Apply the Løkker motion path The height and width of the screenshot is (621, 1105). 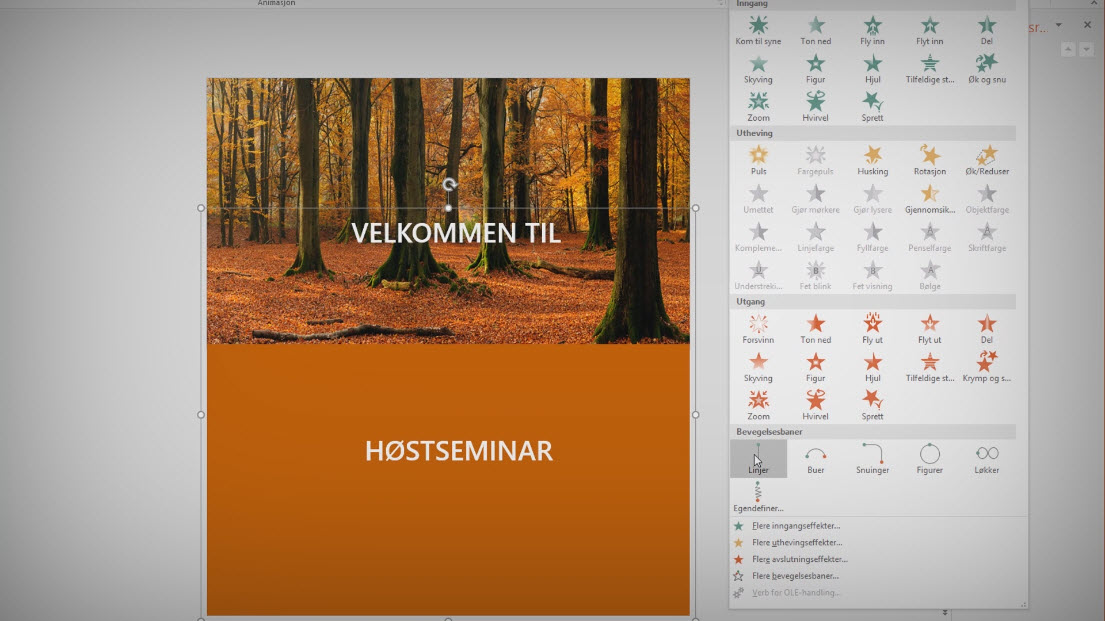coord(987,459)
